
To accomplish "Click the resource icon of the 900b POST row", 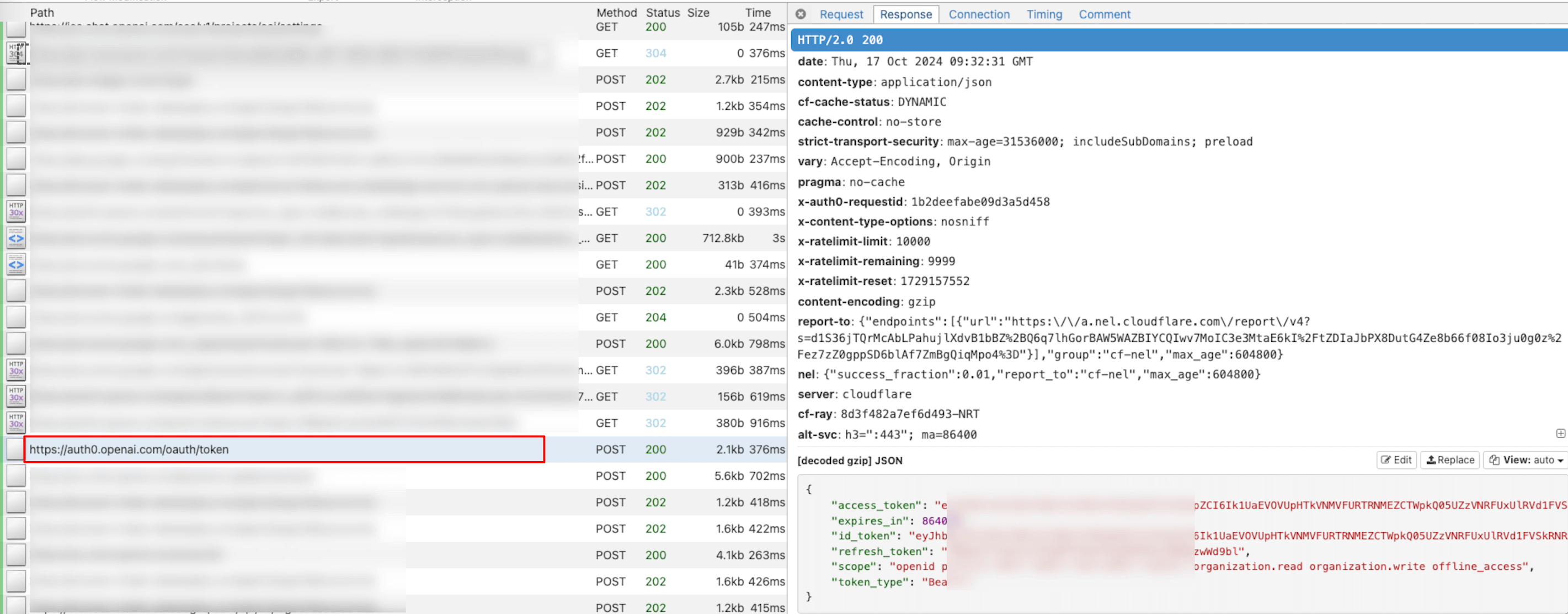I will pyautogui.click(x=17, y=159).
